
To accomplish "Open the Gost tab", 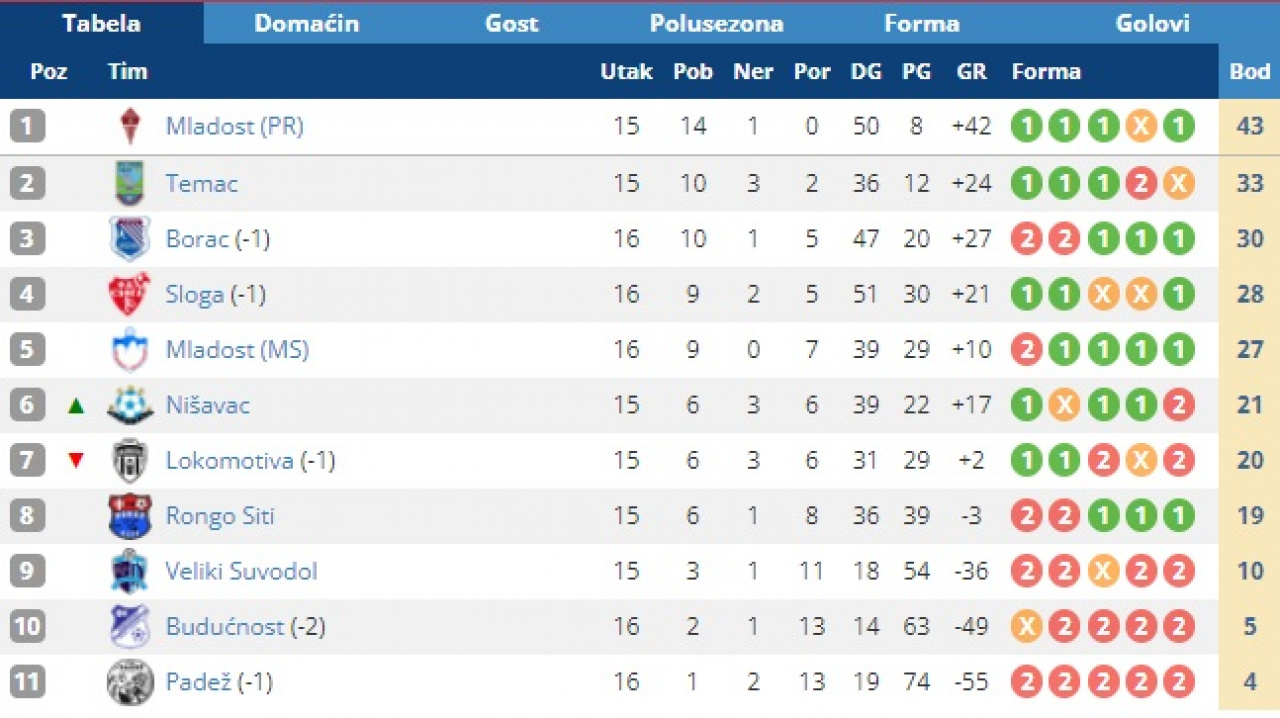I will pyautogui.click(x=511, y=24).
